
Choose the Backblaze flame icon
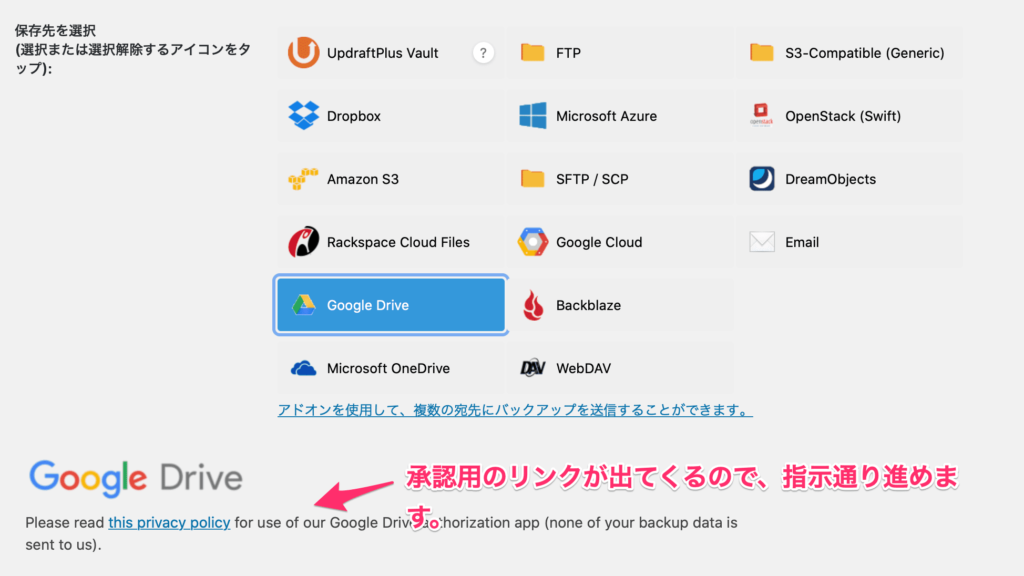[x=533, y=305]
